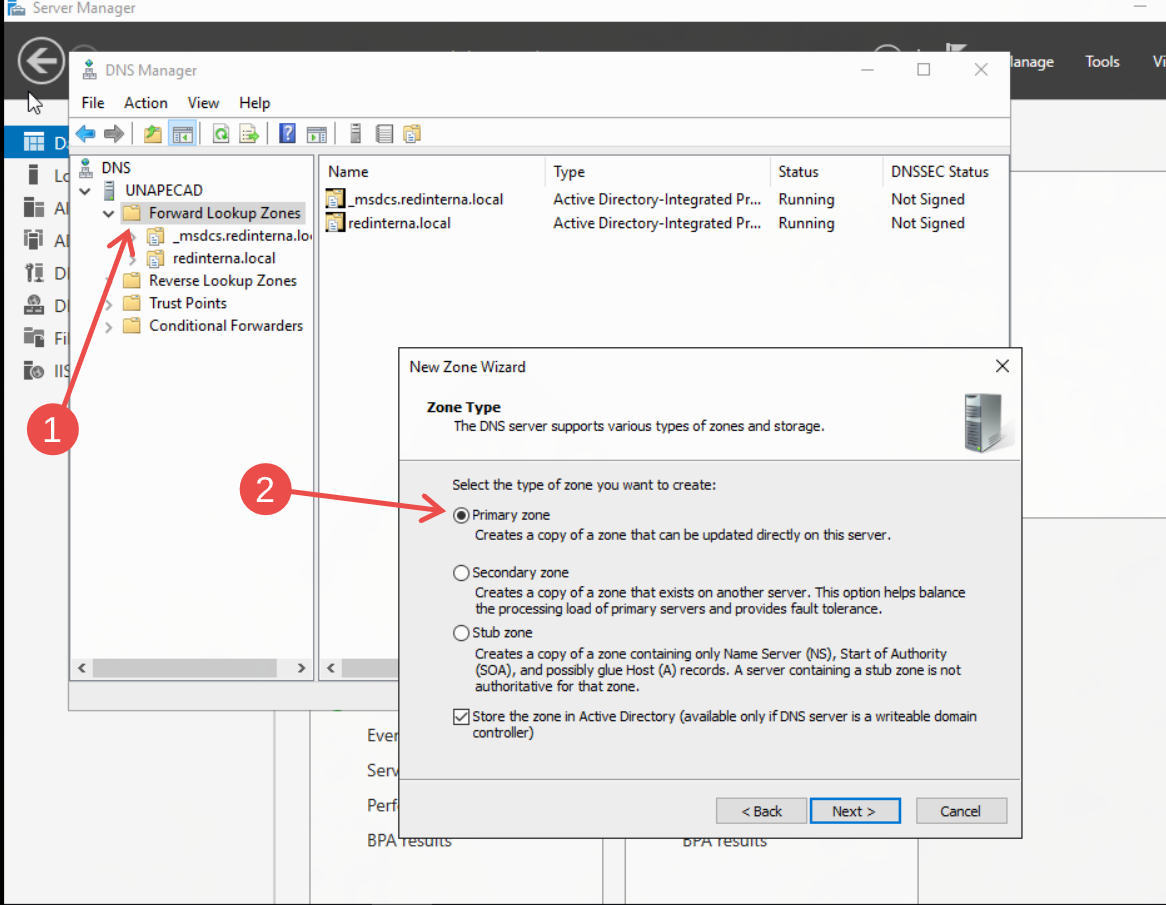The width and height of the screenshot is (1166, 905).
Task: Collapse the UNAPECAD server node
Action: pyautogui.click(x=86, y=191)
